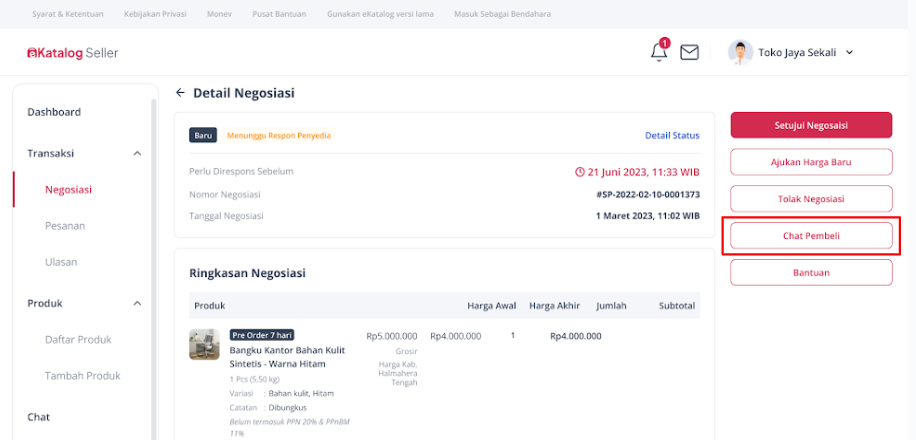
Task: Go to Dashboard in the sidebar
Action: click(x=54, y=112)
